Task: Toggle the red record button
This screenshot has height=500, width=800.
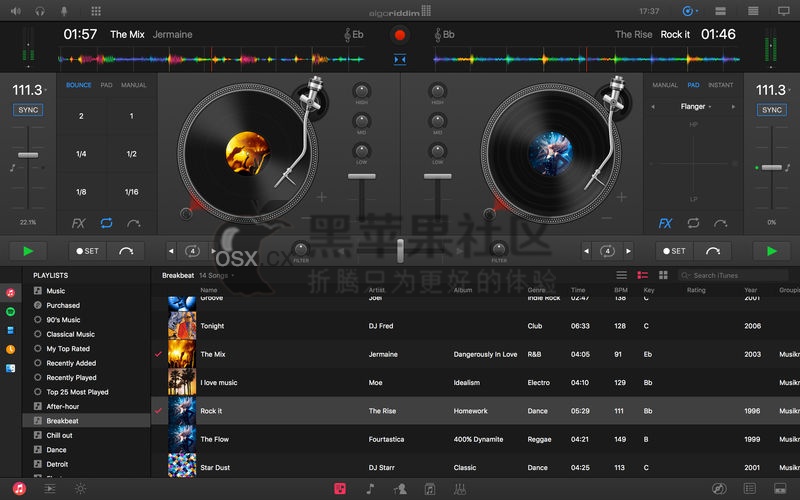Action: (400, 35)
